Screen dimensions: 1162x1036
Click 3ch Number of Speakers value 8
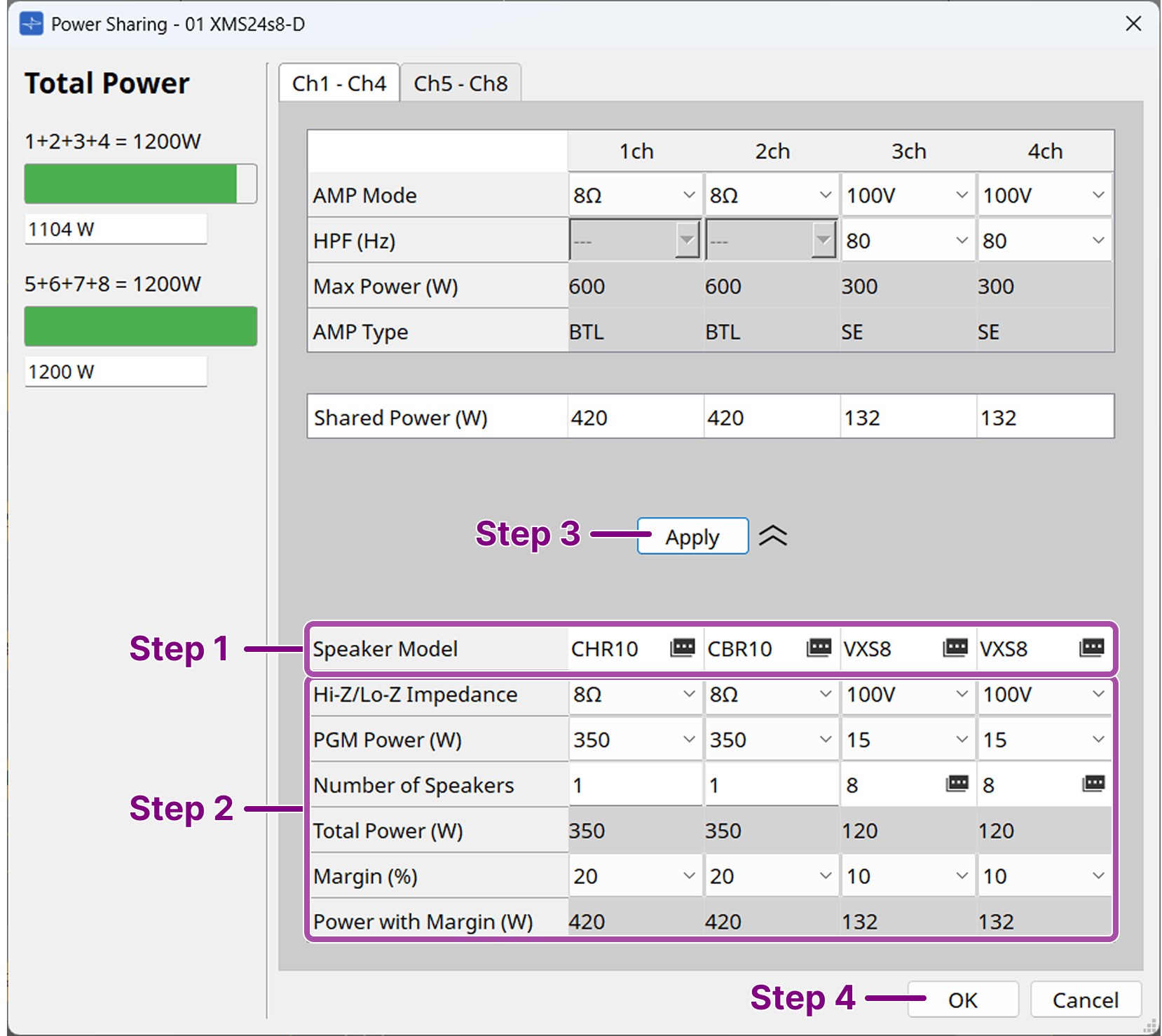pos(852,785)
